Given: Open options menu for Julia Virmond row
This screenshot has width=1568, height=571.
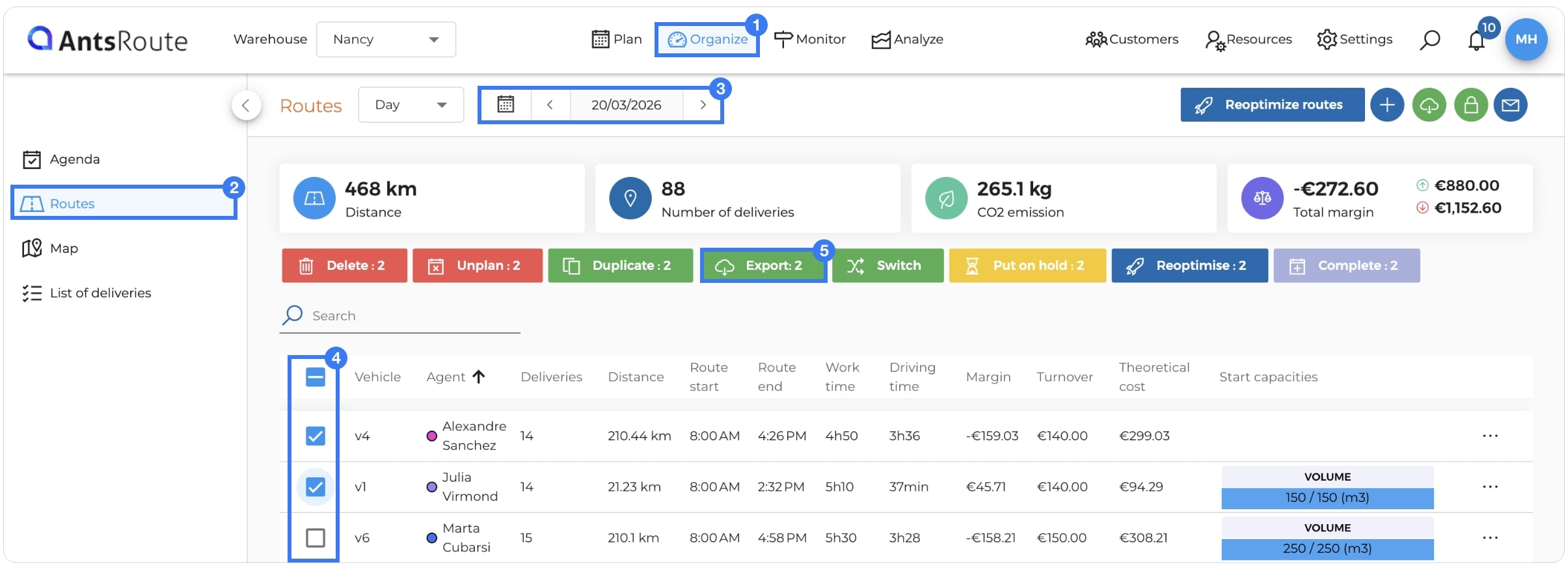Looking at the screenshot, I should click(x=1490, y=487).
